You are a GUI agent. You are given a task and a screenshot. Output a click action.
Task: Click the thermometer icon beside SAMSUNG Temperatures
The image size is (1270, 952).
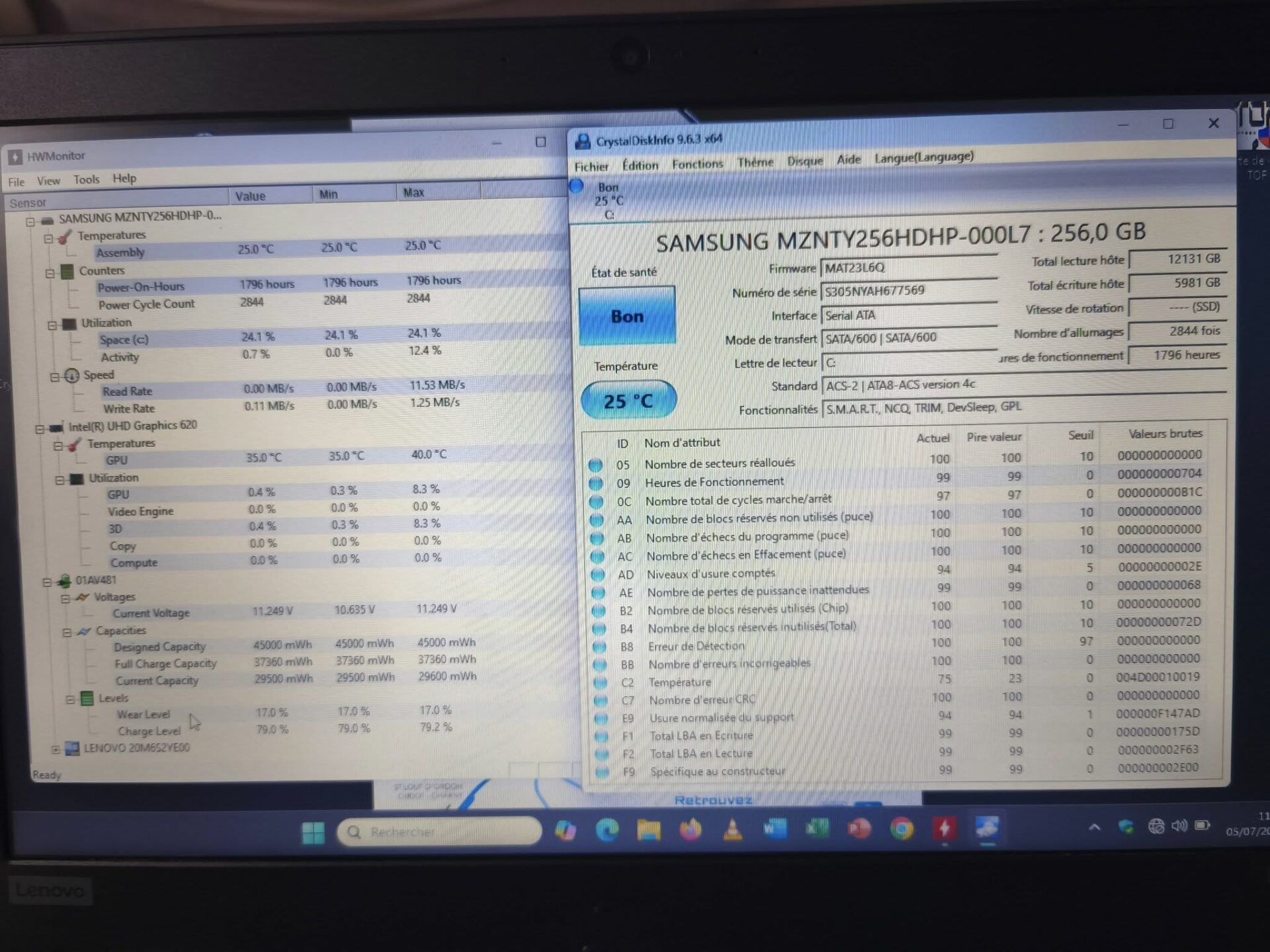coord(65,237)
